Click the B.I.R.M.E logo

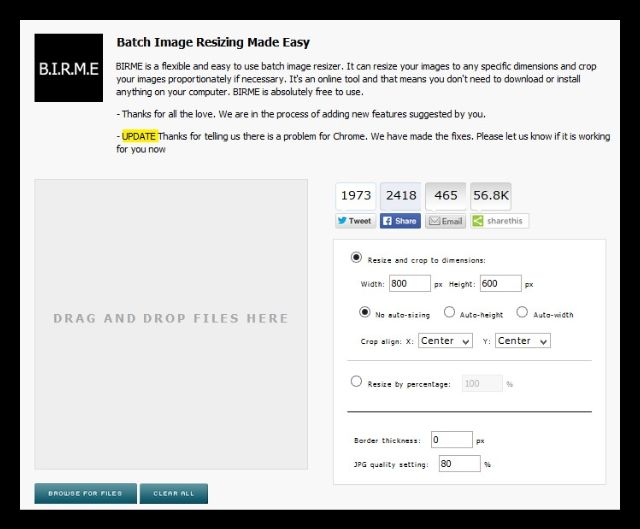click(x=69, y=68)
